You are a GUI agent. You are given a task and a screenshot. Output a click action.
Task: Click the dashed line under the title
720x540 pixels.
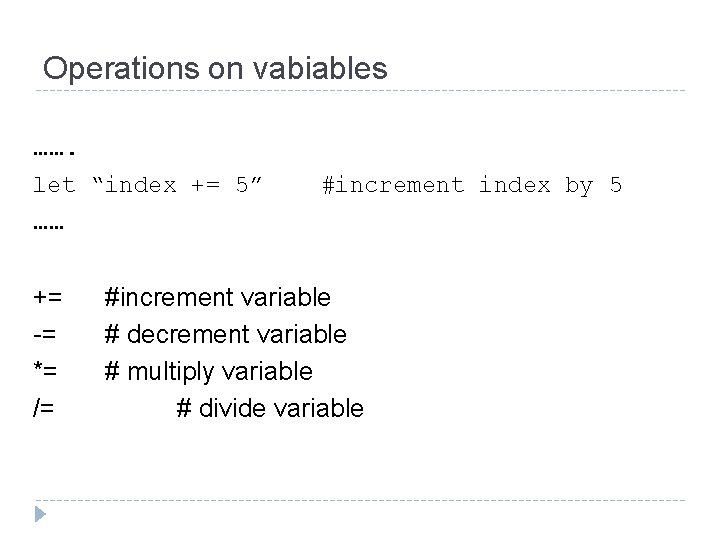tap(360, 91)
